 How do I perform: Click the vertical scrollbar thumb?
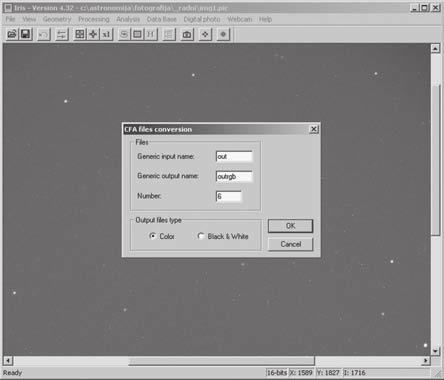[x=435, y=160]
